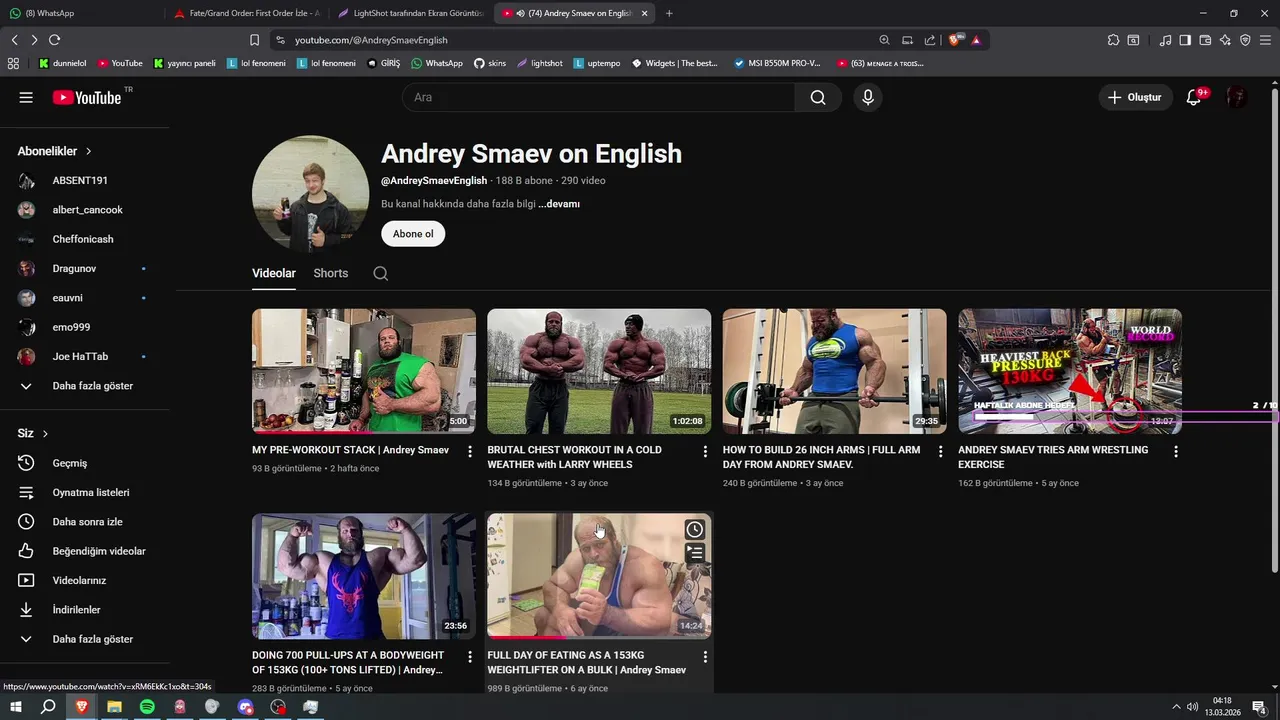
Task: Open the account avatar menu
Action: click(1237, 97)
